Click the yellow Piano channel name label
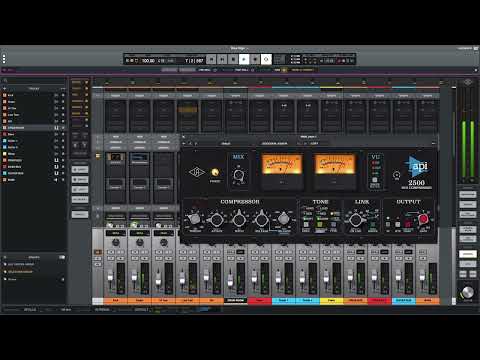The width and height of the screenshot is (480, 360). point(331,301)
